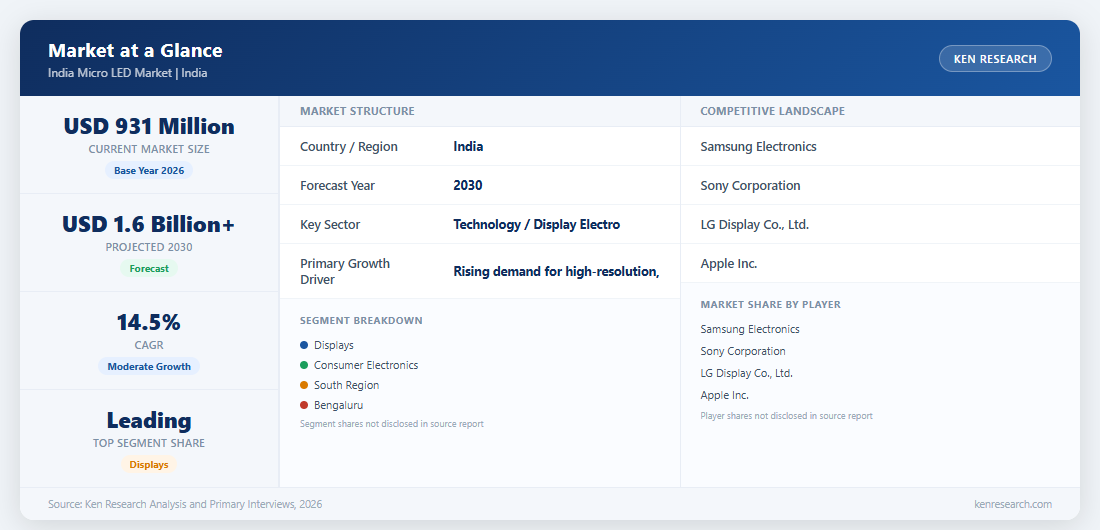Click the Segment shares not disclosed note

pos(391,424)
